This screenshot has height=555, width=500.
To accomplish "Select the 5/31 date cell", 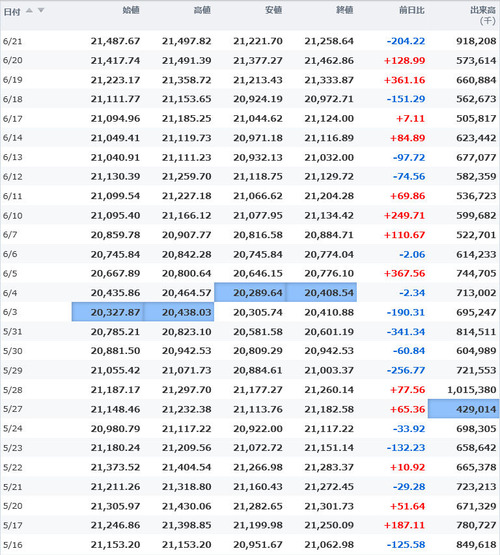I will tap(12, 332).
